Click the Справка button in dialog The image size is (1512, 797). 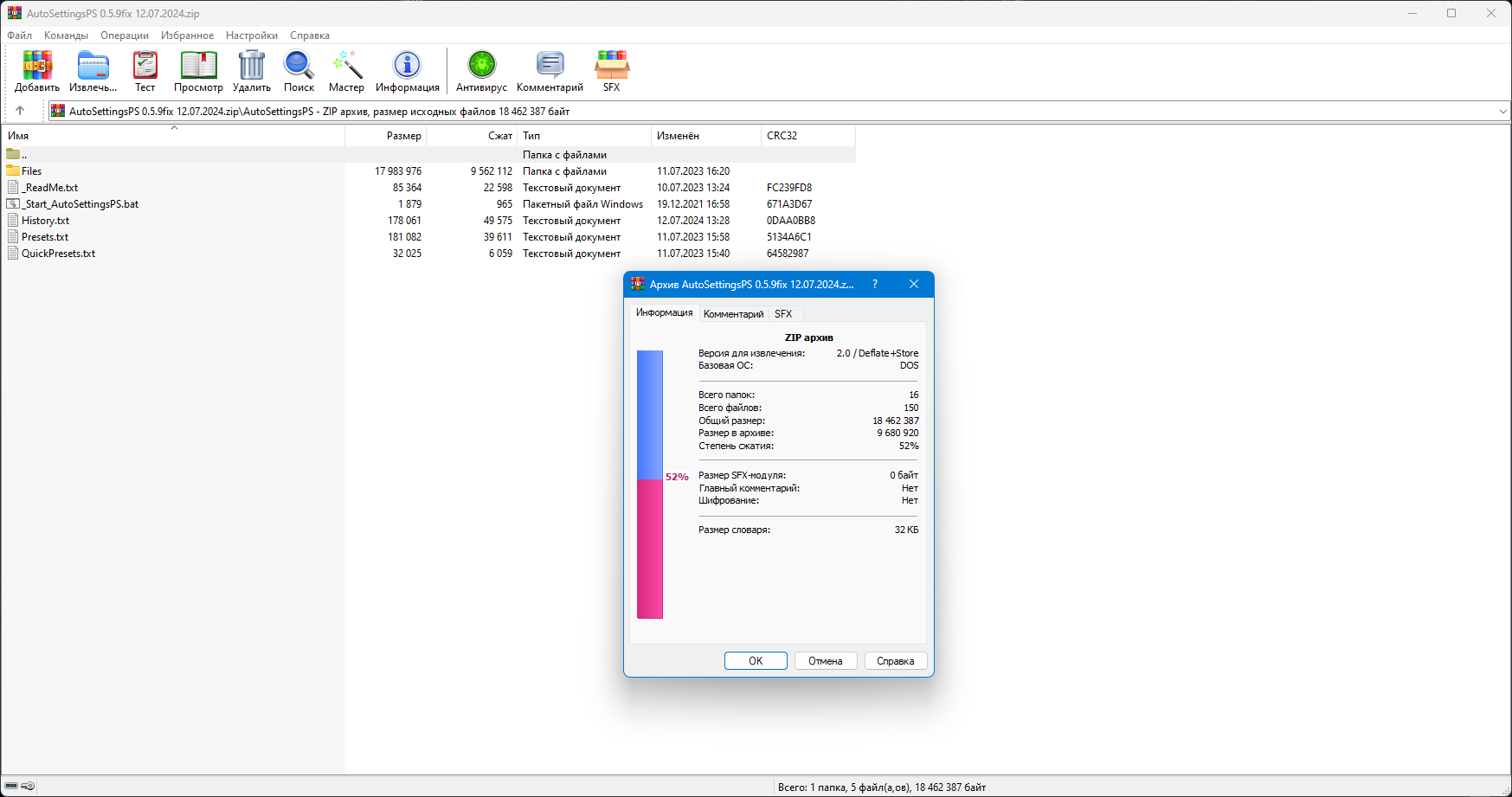(x=896, y=661)
